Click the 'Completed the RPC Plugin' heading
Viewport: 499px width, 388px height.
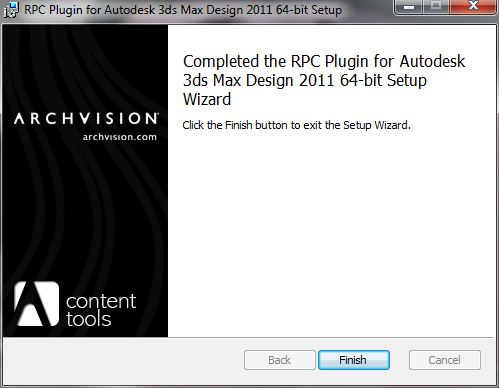[x=324, y=80]
